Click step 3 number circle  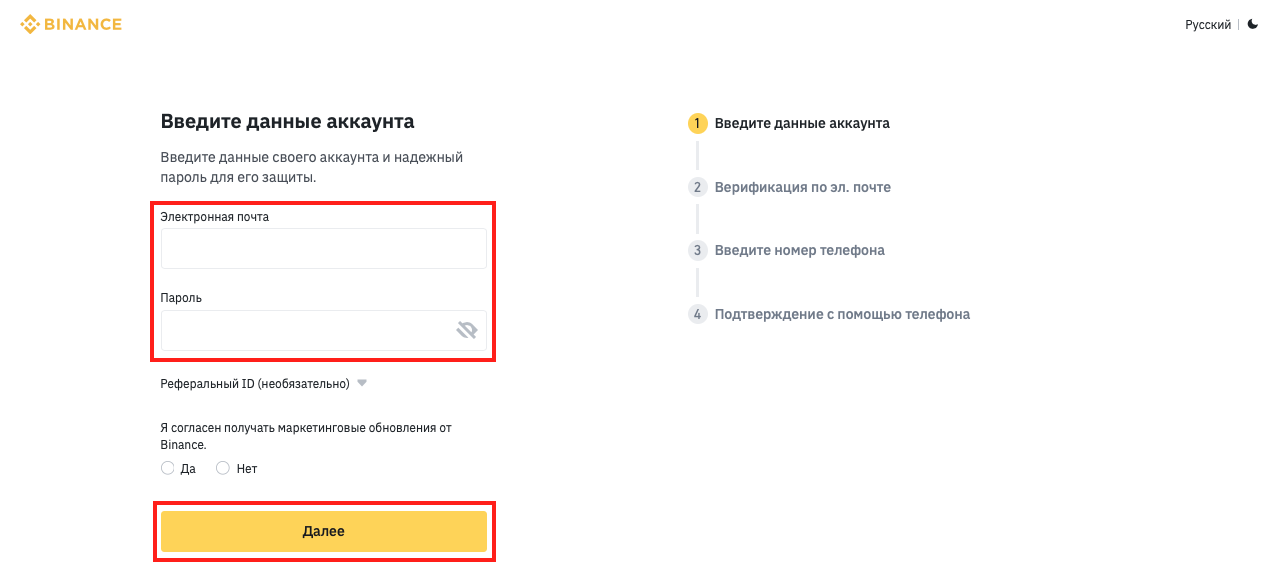pos(697,250)
